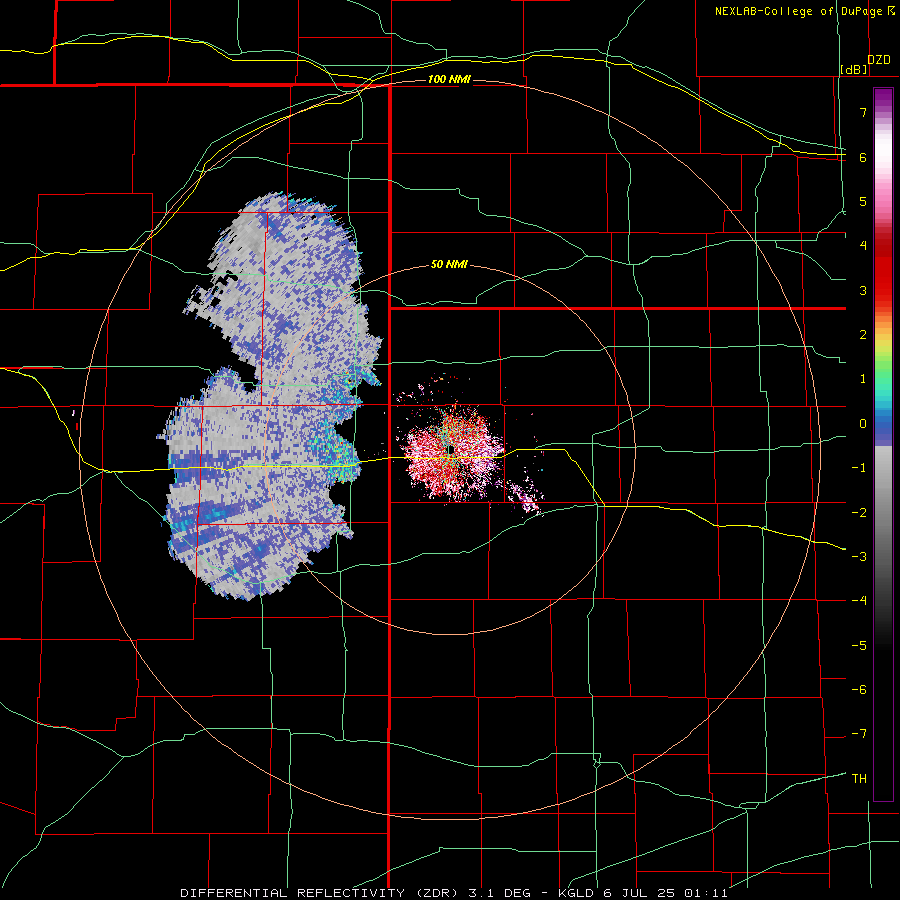Click the -3 value on the color scale
900x900 pixels.
[859, 557]
